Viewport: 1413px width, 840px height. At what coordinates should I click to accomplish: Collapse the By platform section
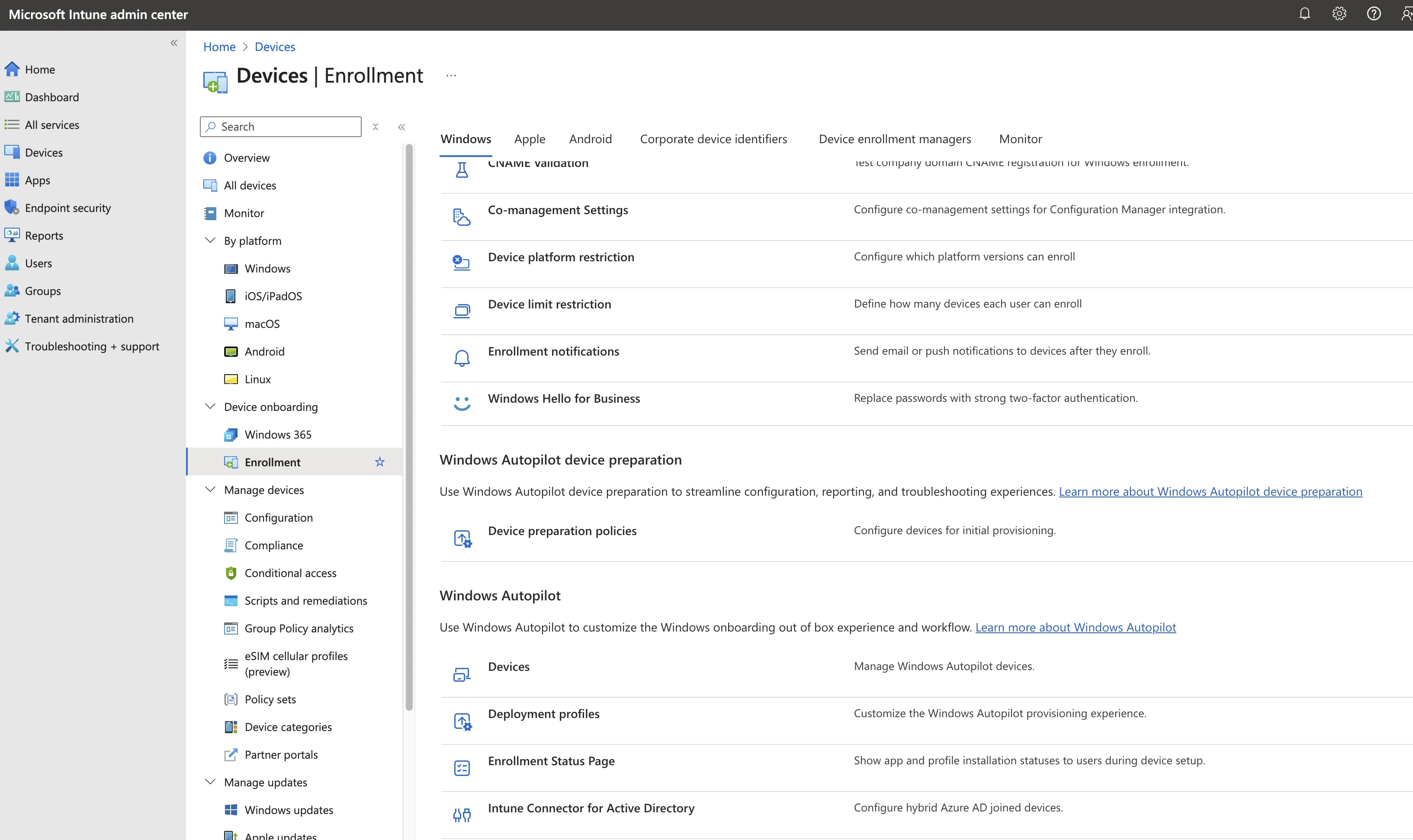pyautogui.click(x=210, y=240)
